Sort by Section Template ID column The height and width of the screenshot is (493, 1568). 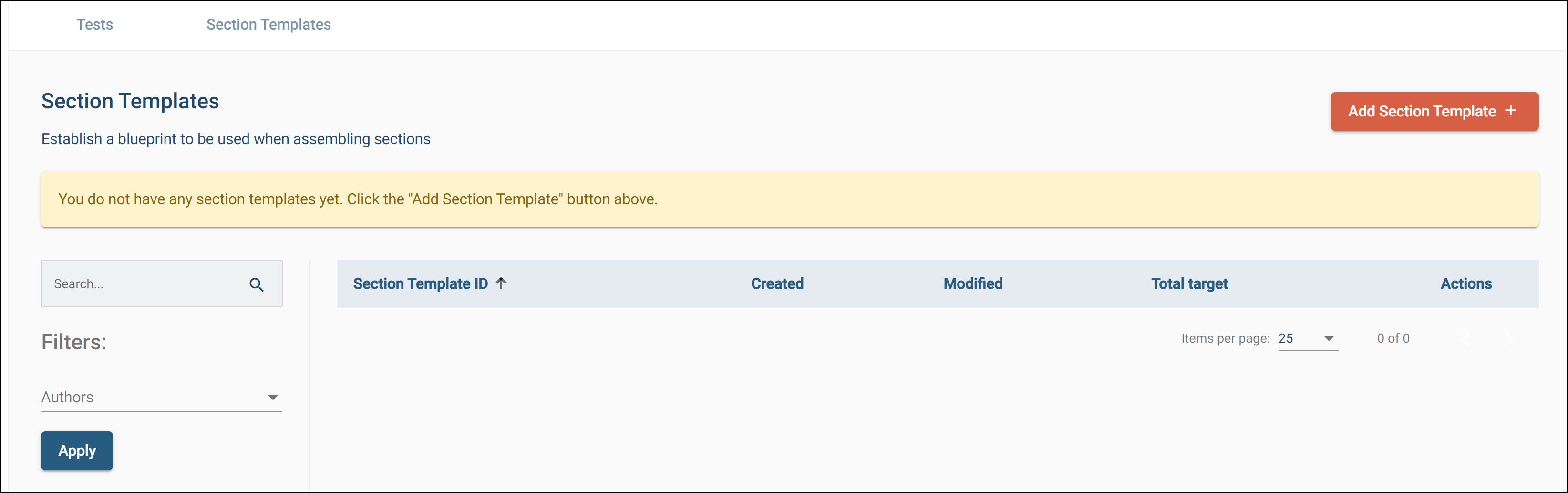pyautogui.click(x=420, y=284)
